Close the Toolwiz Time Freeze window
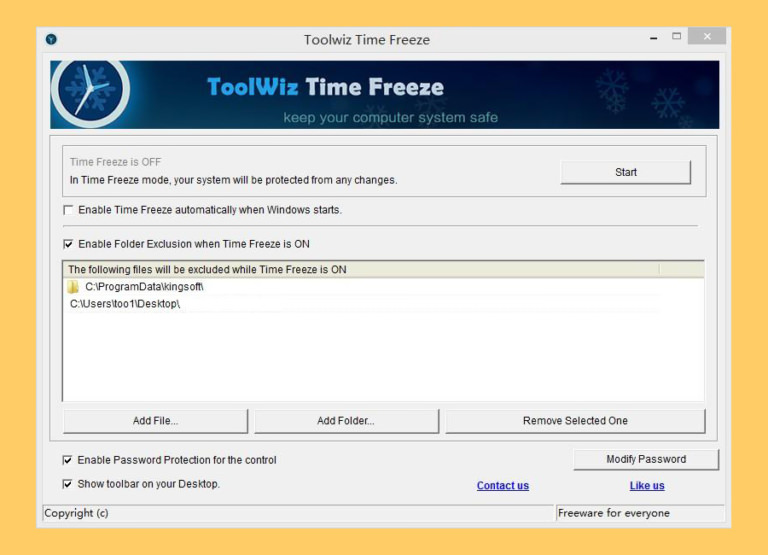The height and width of the screenshot is (555, 768). point(707,36)
